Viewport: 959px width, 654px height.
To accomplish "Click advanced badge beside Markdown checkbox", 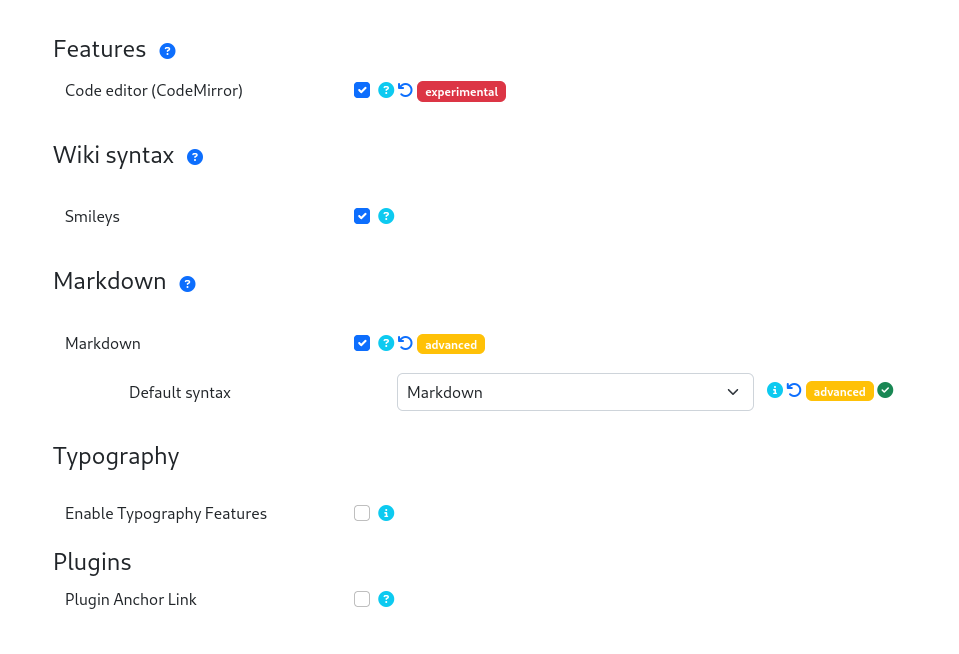I will point(451,344).
